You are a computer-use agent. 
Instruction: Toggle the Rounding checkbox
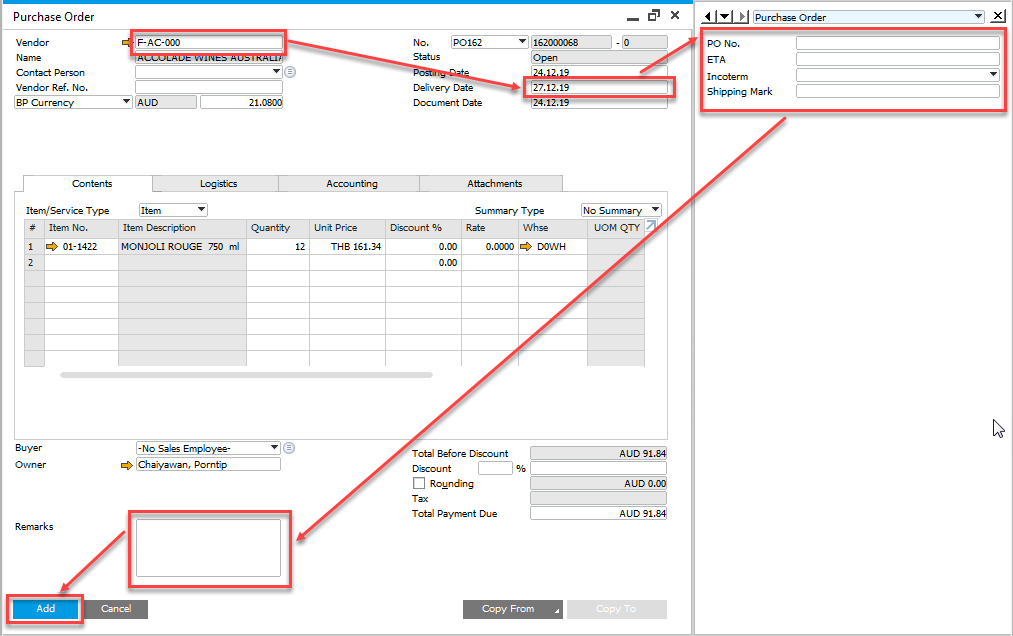[419, 483]
